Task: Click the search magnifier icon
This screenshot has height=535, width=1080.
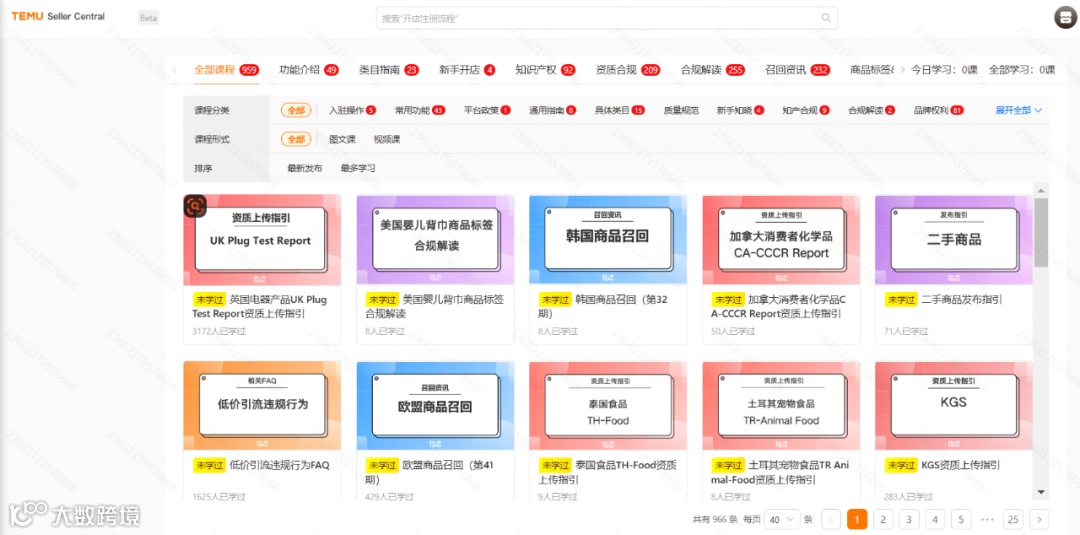Action: coord(825,19)
